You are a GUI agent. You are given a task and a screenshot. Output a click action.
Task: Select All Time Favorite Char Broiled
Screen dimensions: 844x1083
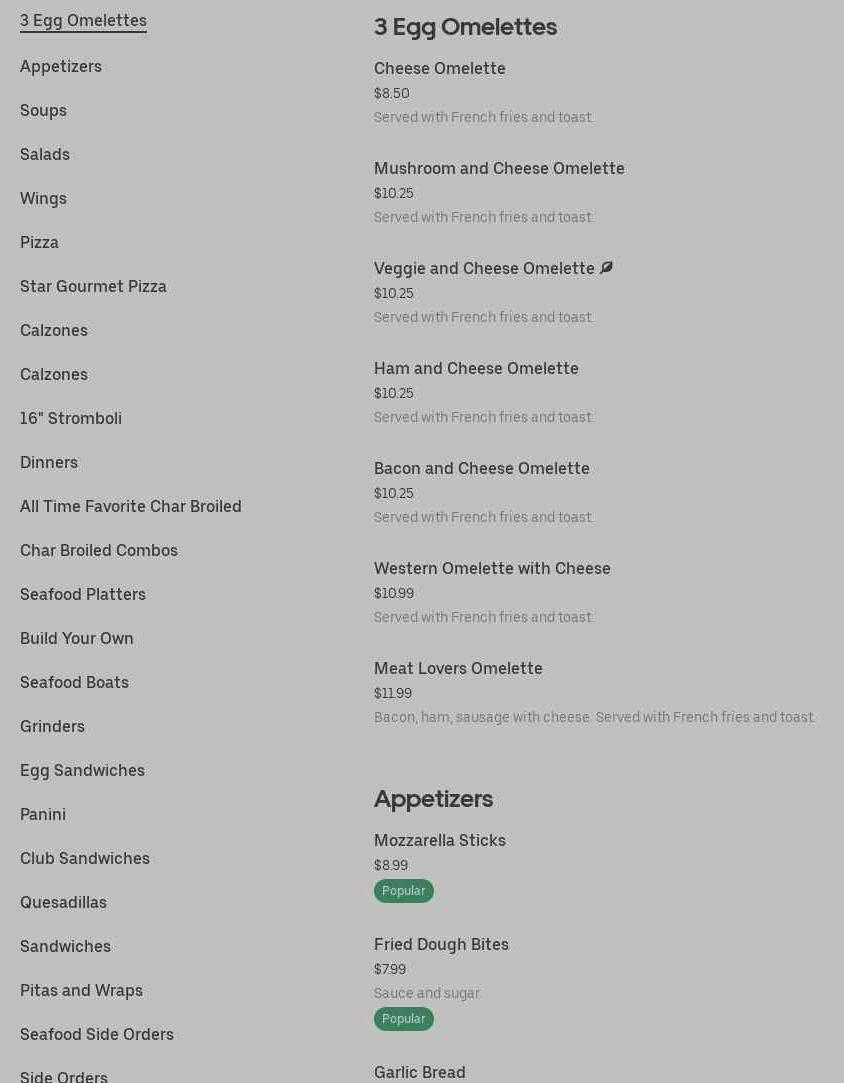pyautogui.click(x=131, y=506)
